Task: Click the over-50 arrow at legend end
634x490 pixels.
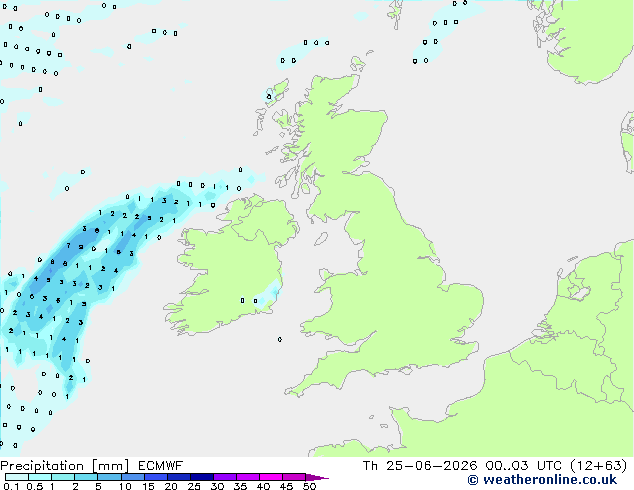Action: point(317,477)
